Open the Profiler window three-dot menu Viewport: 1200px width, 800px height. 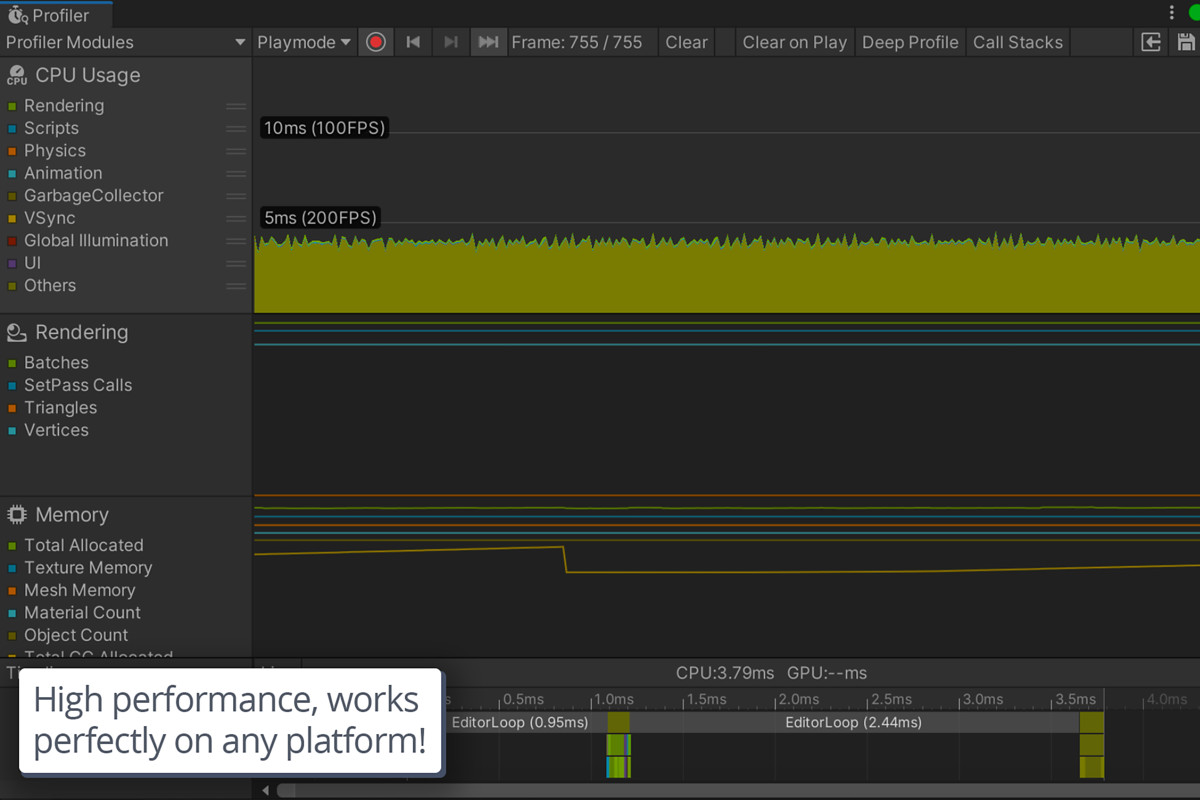1172,13
